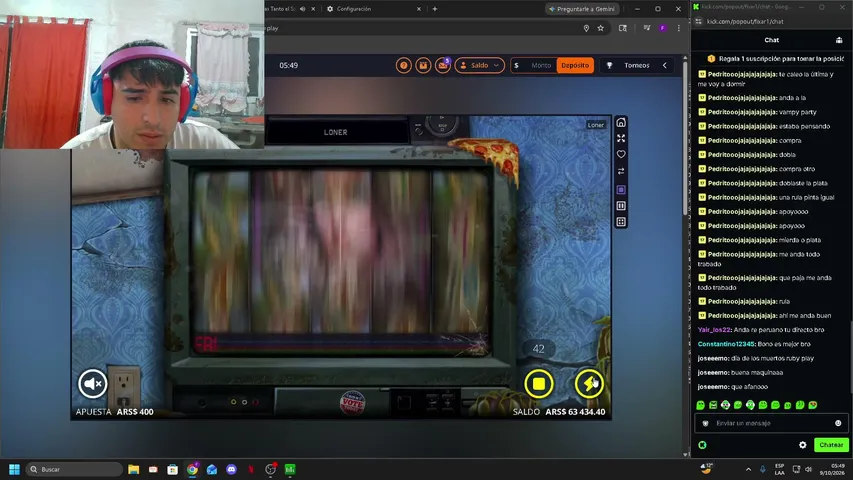Close the Configuración tab

(x=418, y=9)
